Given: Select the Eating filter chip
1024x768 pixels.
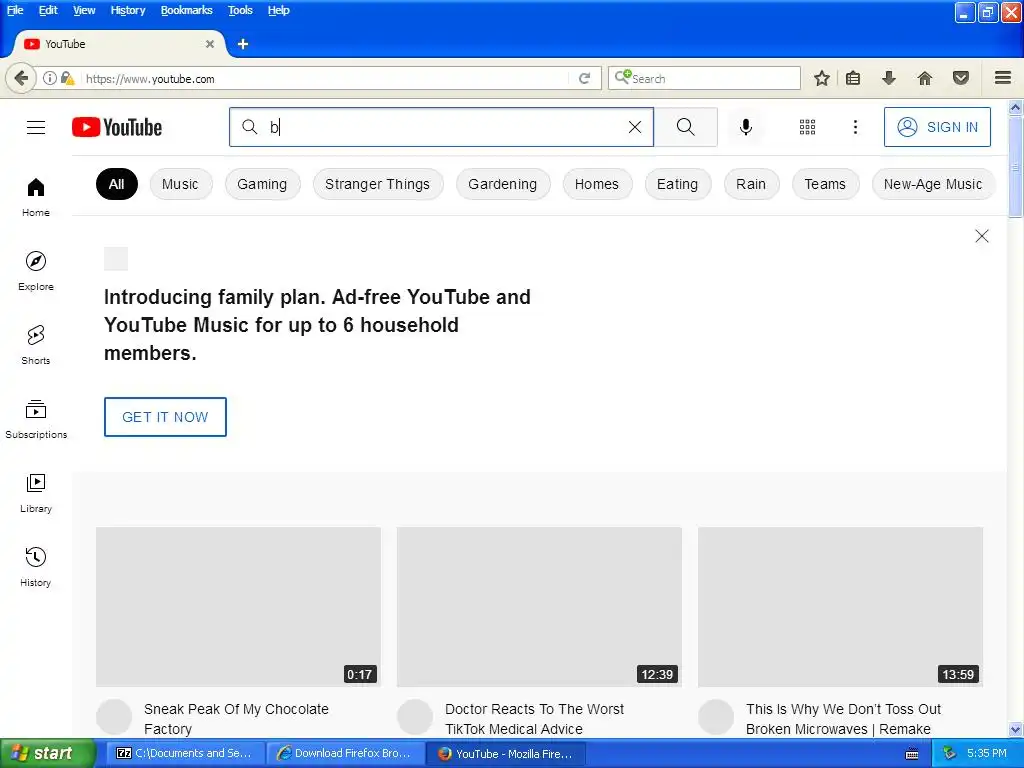Looking at the screenshot, I should [677, 184].
